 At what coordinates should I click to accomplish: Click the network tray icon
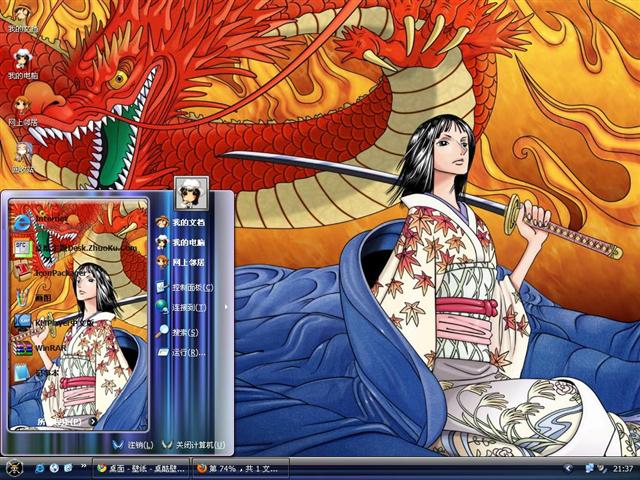[590, 468]
